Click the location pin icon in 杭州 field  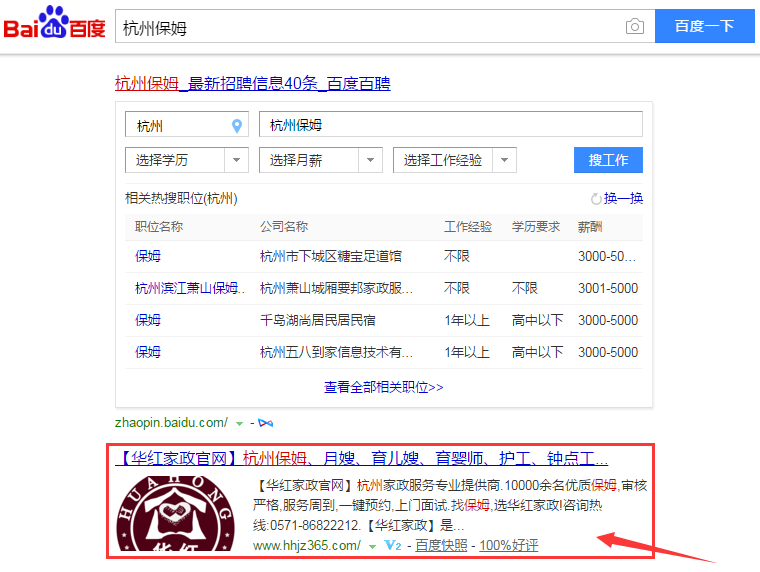(237, 126)
